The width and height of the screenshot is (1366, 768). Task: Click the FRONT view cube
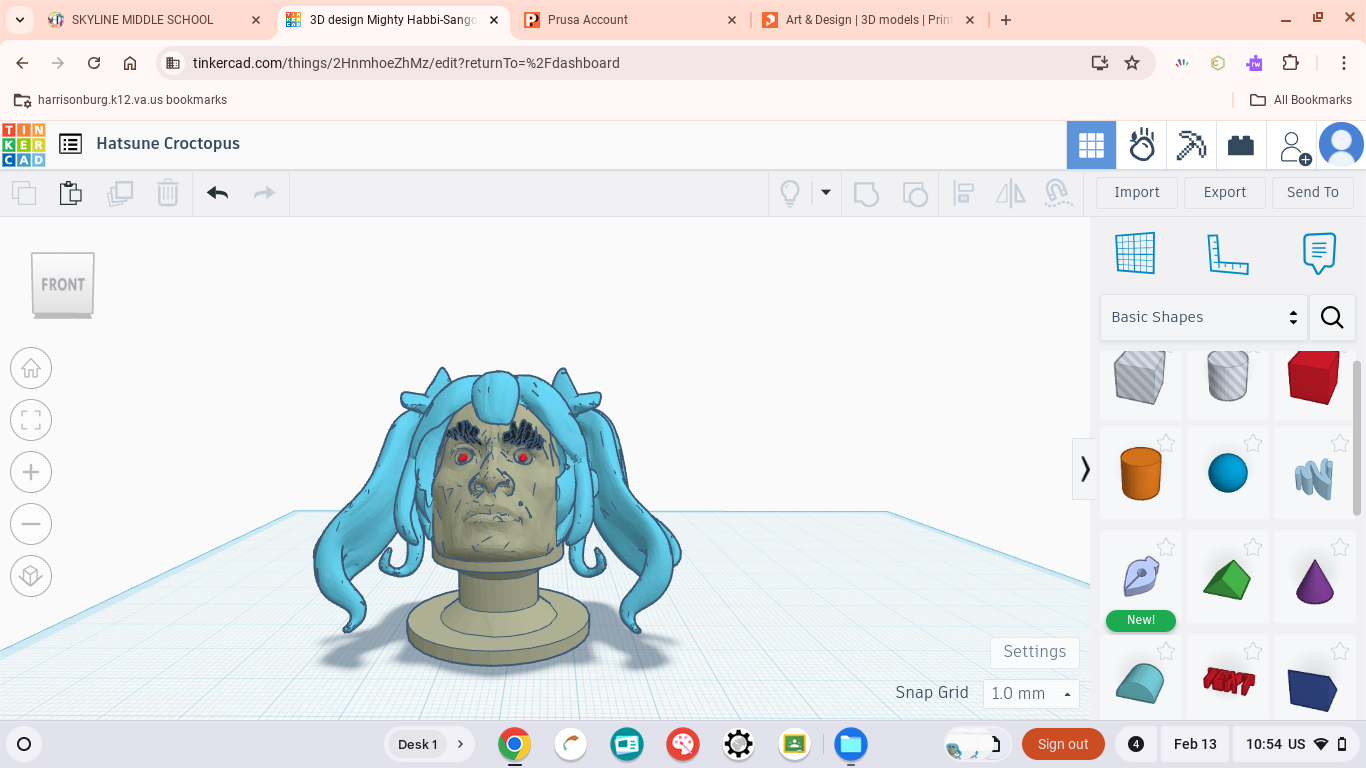[63, 285]
